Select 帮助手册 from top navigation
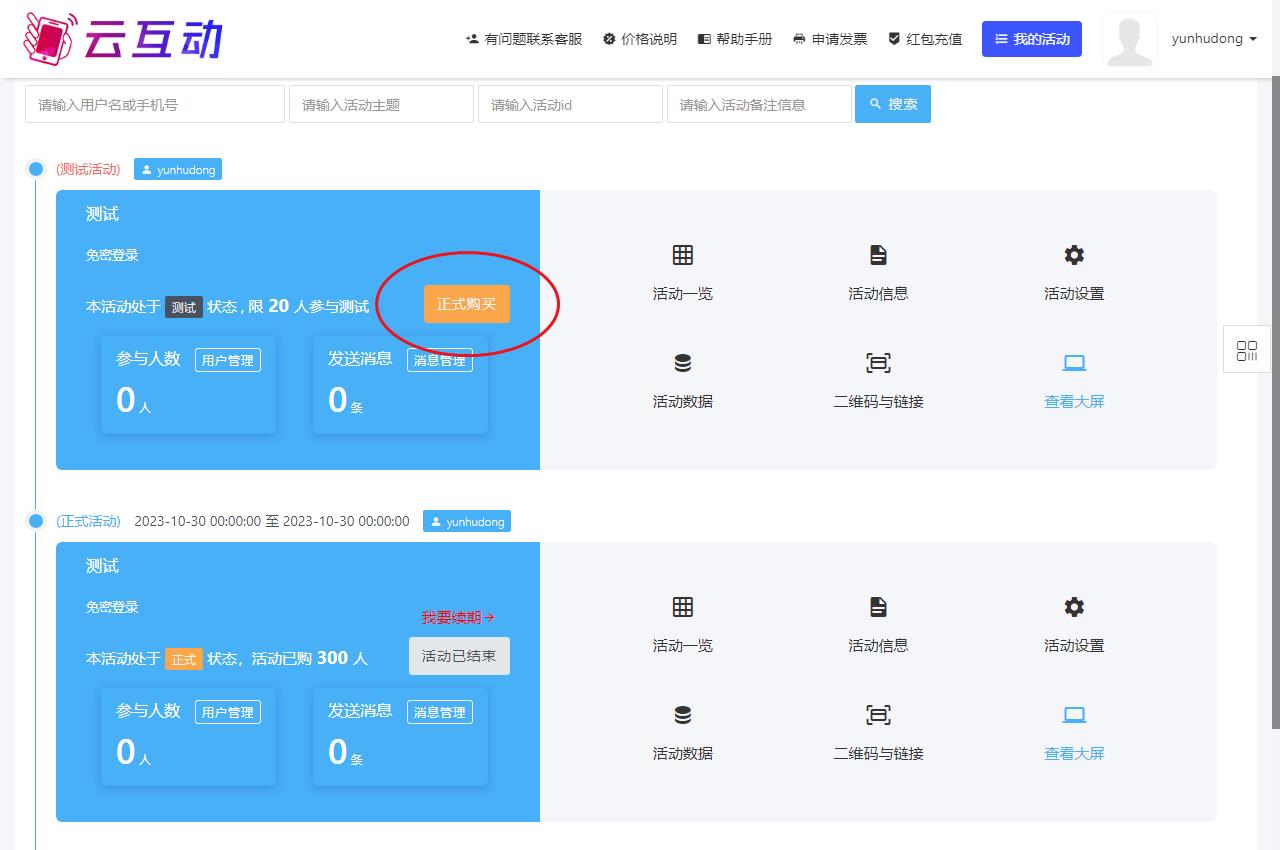The width and height of the screenshot is (1280, 850). (735, 39)
